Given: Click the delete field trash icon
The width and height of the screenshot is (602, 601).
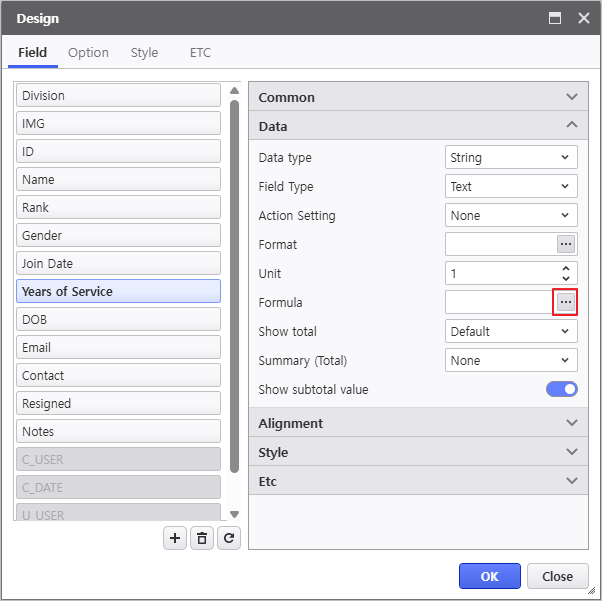Looking at the screenshot, I should coord(202,538).
